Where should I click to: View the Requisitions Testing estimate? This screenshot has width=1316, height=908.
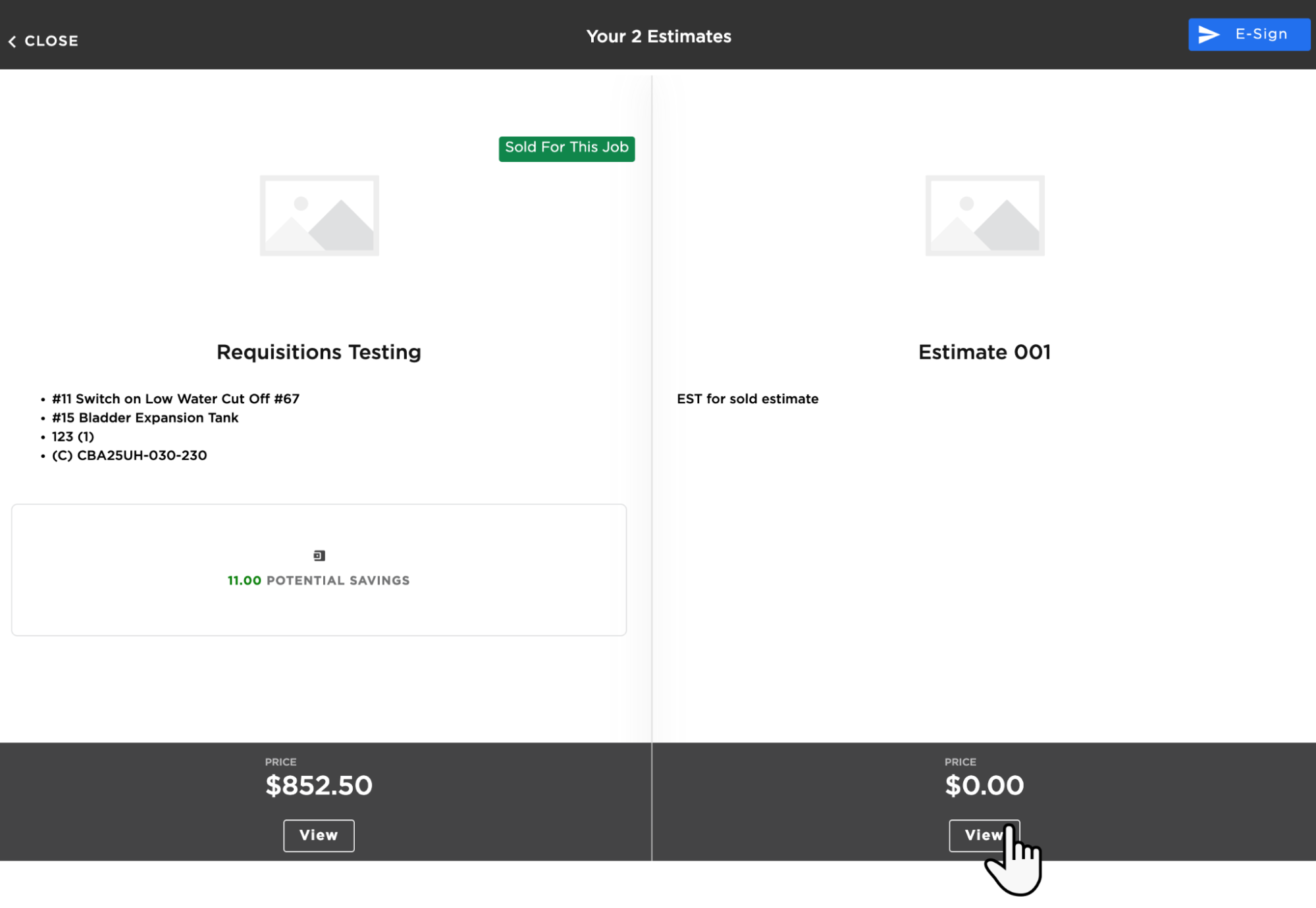(319, 835)
